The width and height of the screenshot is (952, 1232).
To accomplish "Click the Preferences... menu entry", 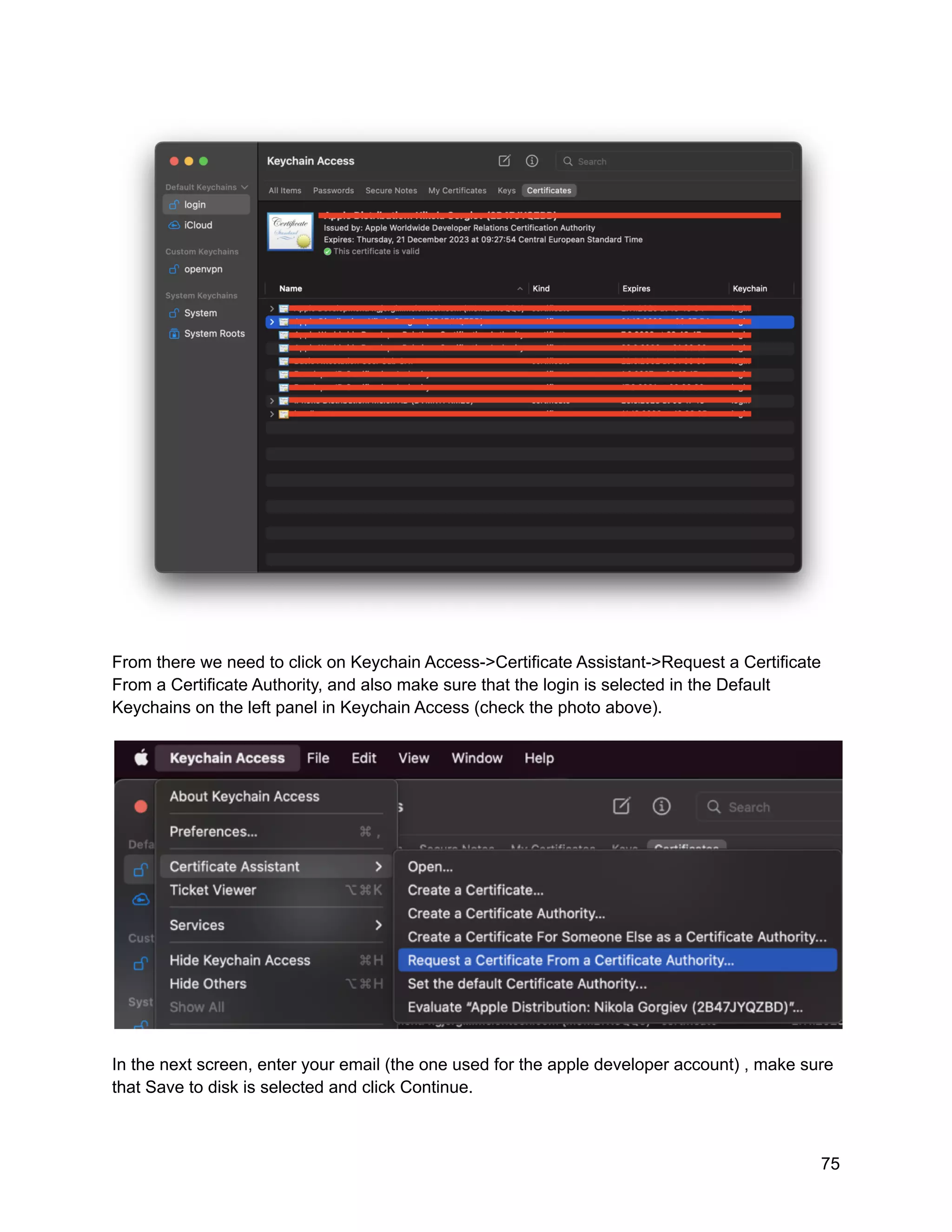I will tap(214, 832).
